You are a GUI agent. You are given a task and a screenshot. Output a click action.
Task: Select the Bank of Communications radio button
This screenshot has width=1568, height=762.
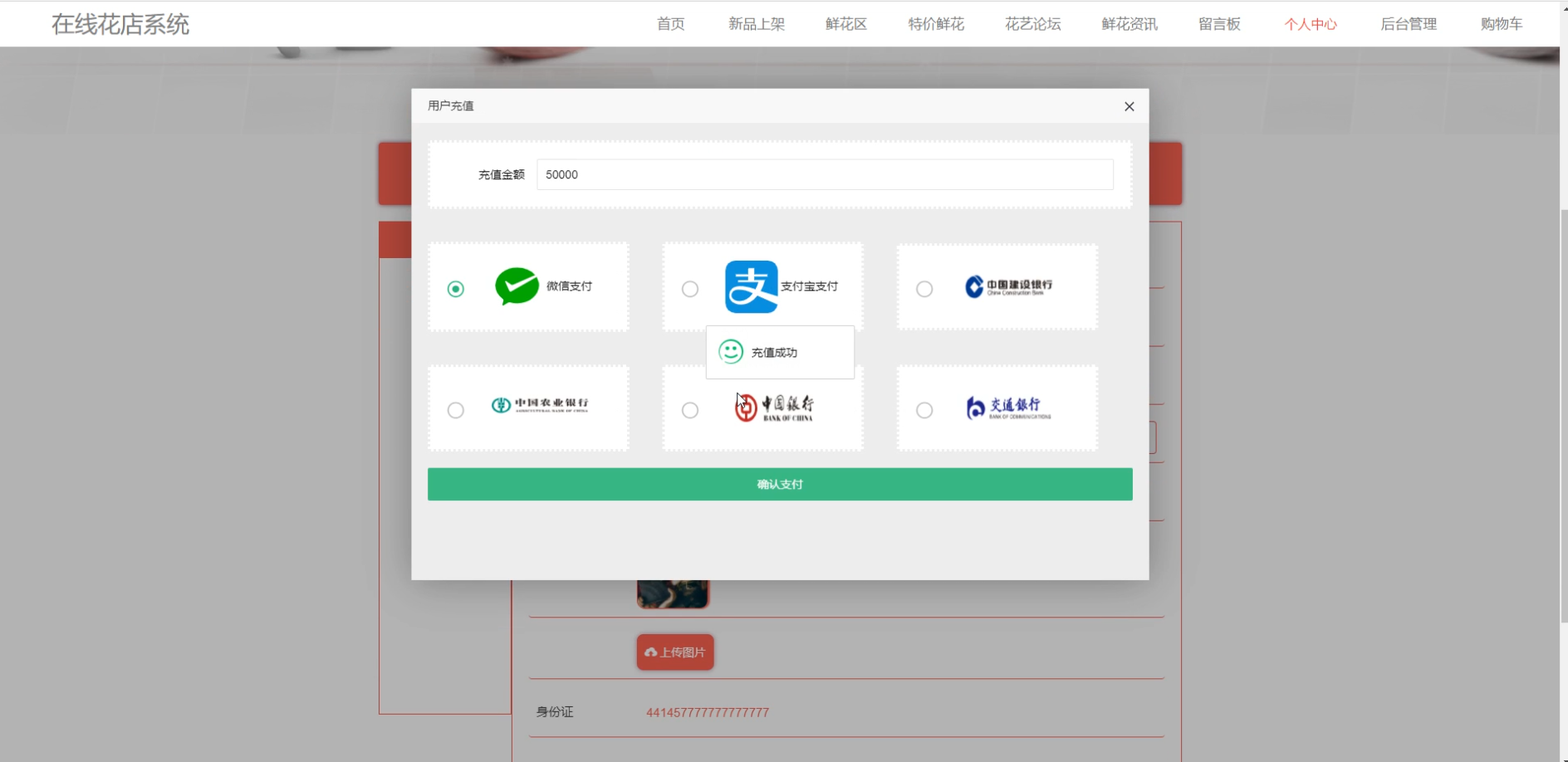tap(924, 410)
